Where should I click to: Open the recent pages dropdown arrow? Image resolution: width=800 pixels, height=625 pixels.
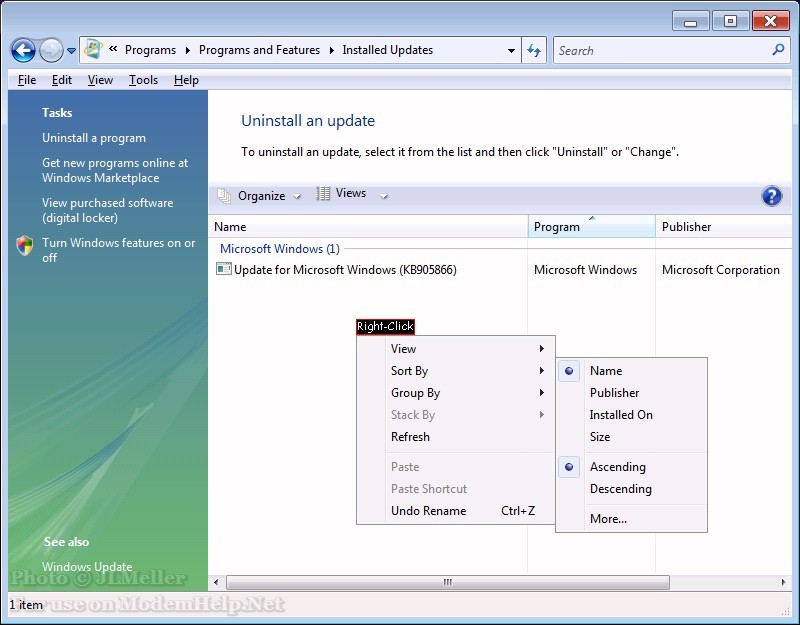(71, 51)
